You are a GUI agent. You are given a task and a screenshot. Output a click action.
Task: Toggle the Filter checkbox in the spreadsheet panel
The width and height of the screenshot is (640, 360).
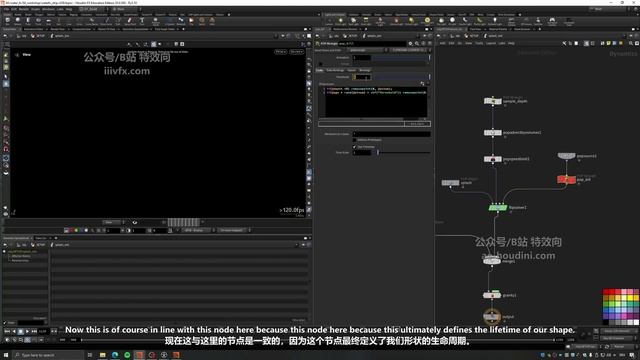(x=5, y=323)
